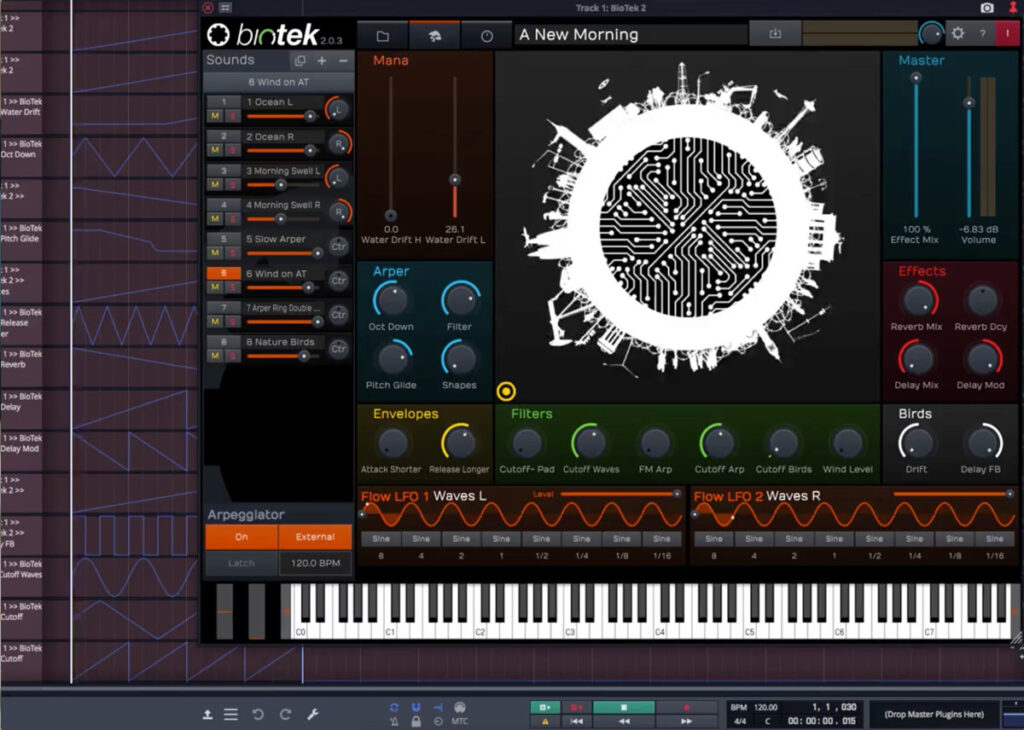1024x730 pixels.
Task: Click the wrench icon in the bottom toolbar
Action: pos(313,713)
